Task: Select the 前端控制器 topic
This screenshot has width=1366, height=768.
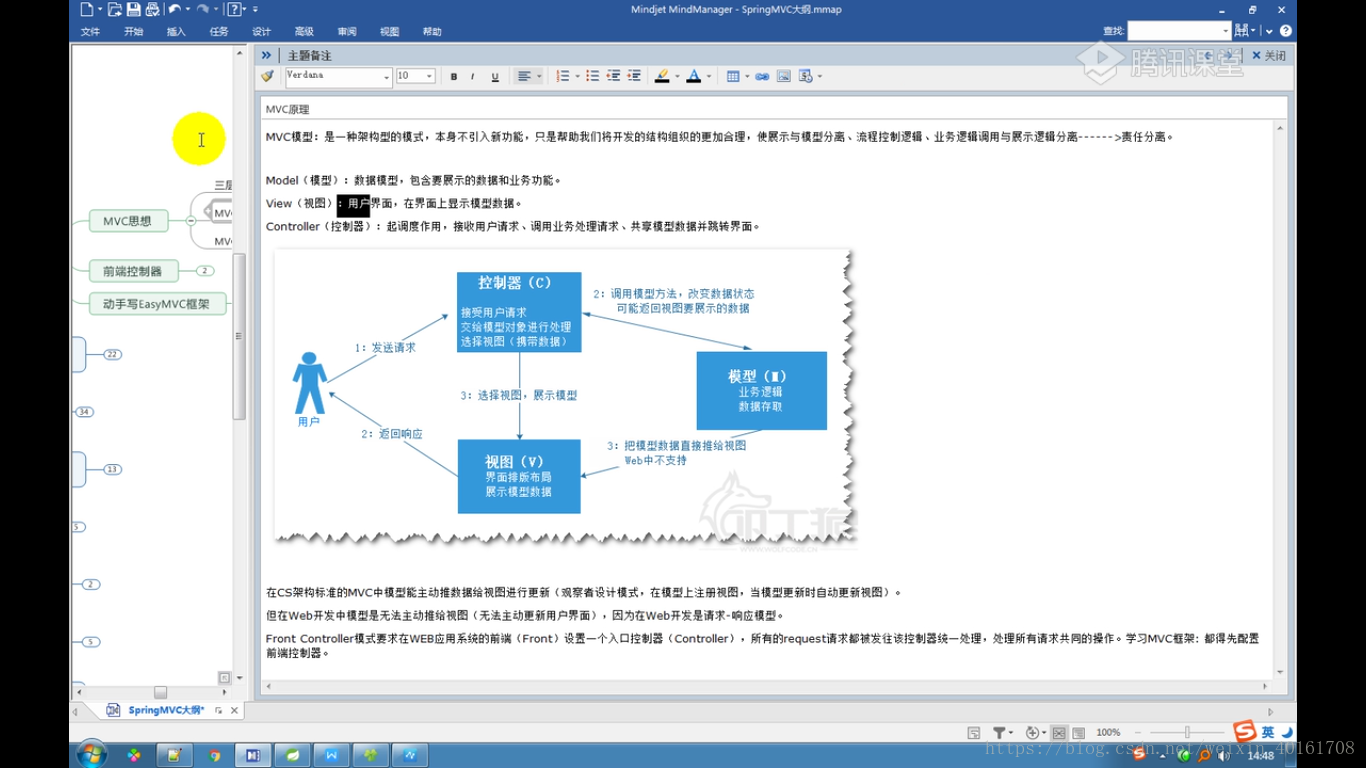Action: (132, 271)
